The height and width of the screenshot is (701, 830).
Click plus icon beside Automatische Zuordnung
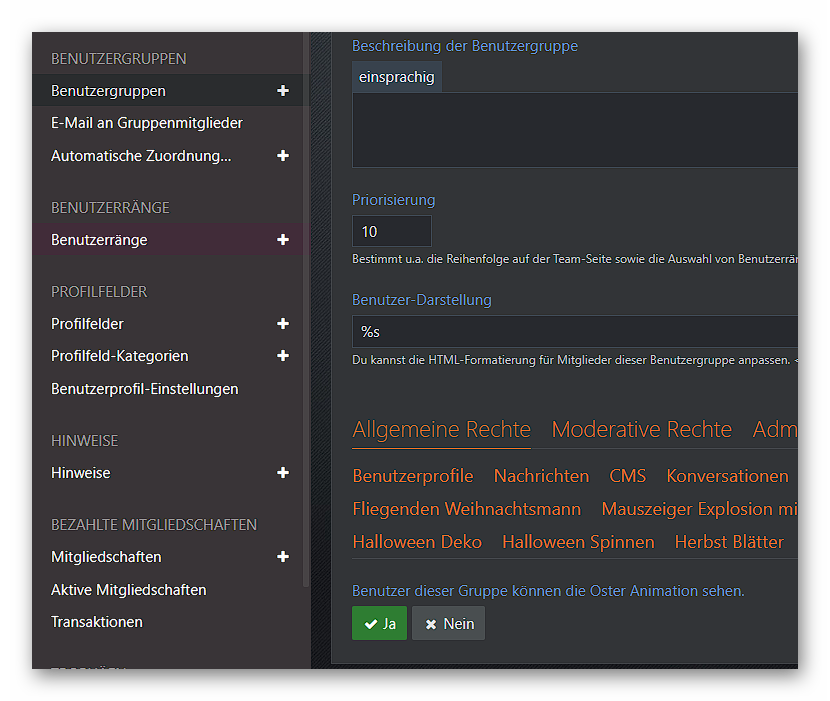click(x=283, y=156)
